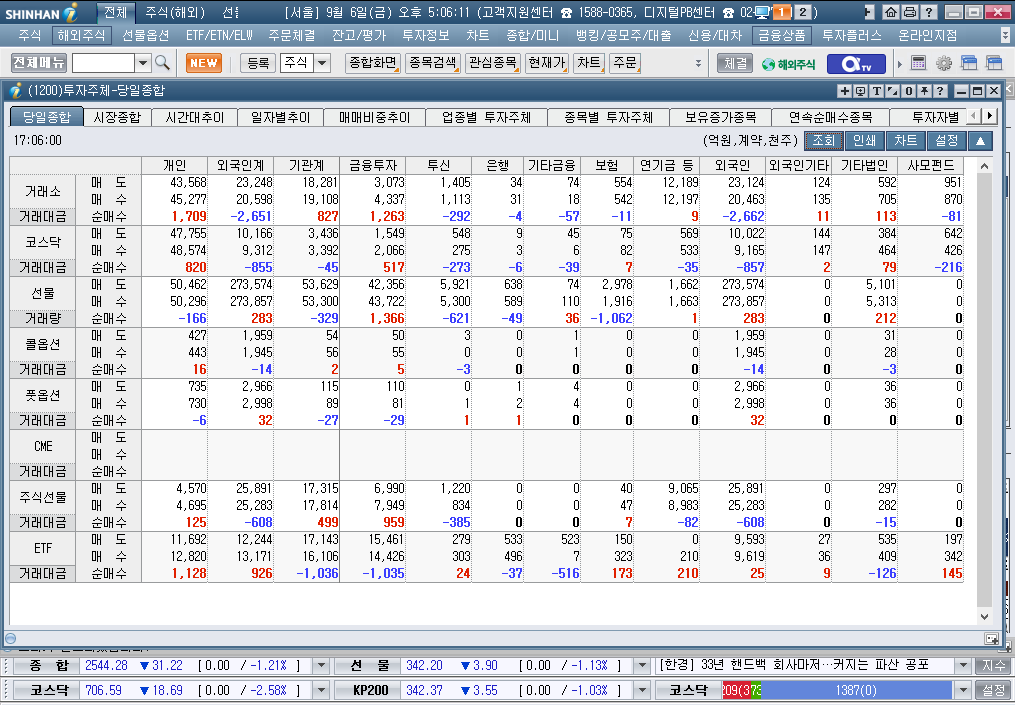Click the 전체 tab at top left
This screenshot has width=1015, height=705.
click(116, 12)
